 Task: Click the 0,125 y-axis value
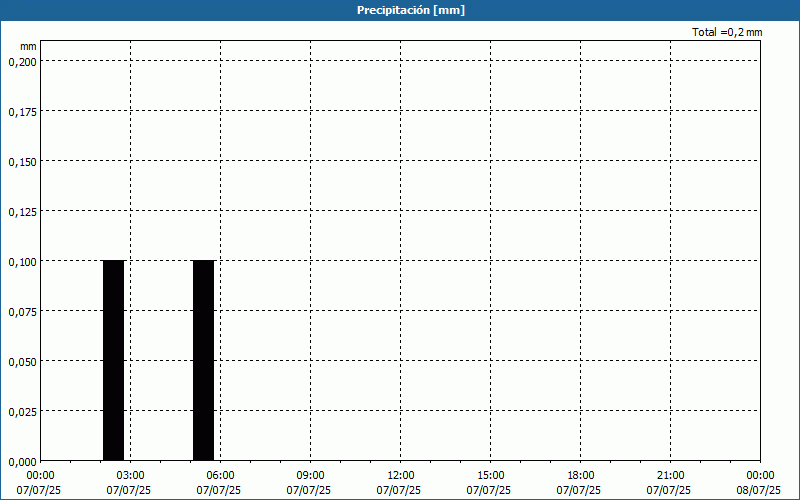[x=23, y=212]
